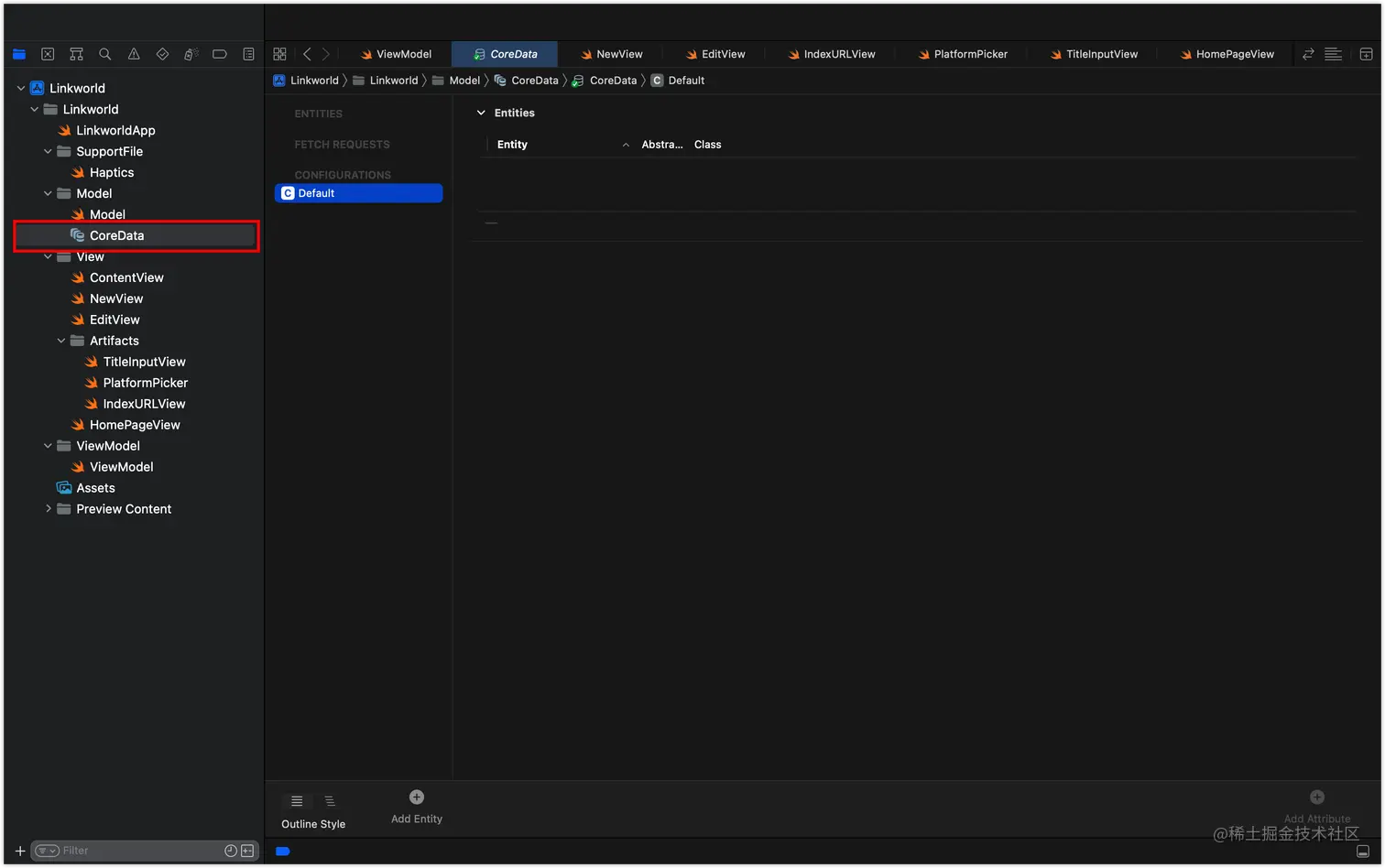Open the Find navigator magnifier icon
The width and height of the screenshot is (1385, 868).
tap(105, 54)
